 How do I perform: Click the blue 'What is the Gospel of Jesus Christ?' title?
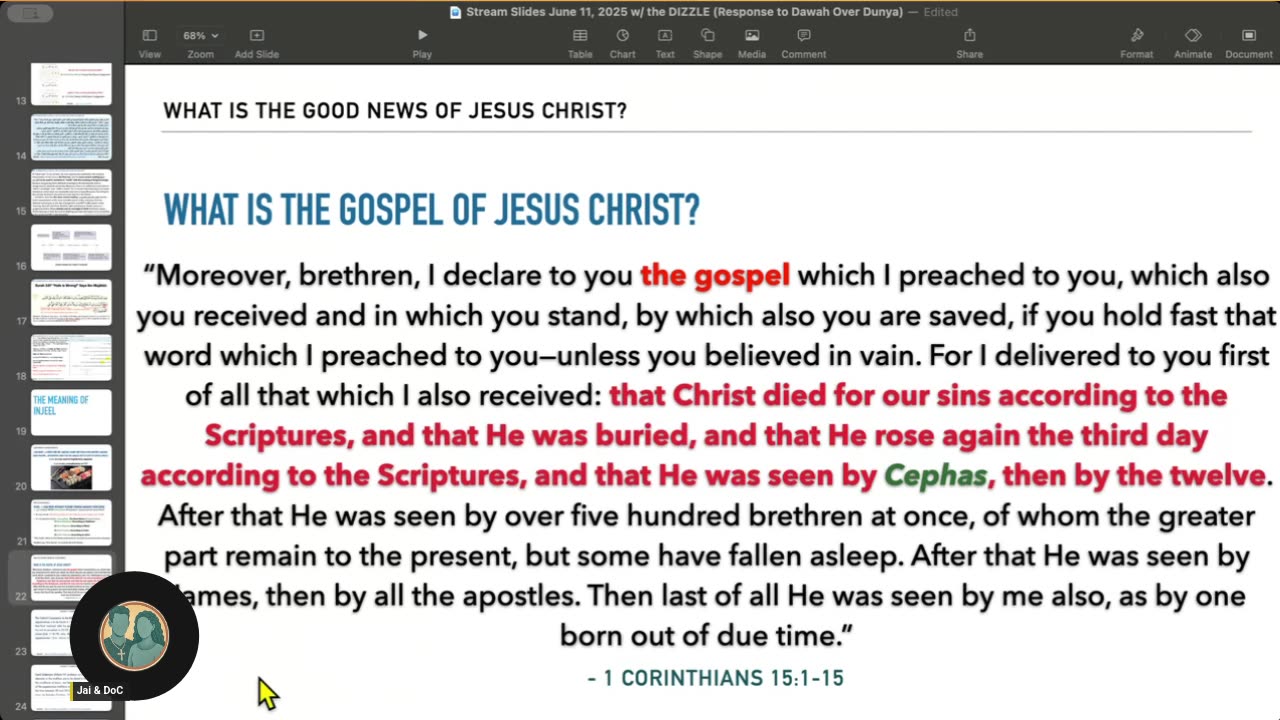(432, 210)
